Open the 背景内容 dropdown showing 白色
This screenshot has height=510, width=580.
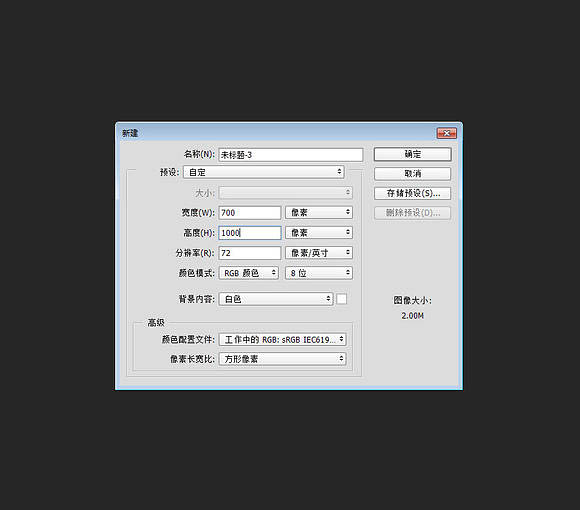[276, 299]
